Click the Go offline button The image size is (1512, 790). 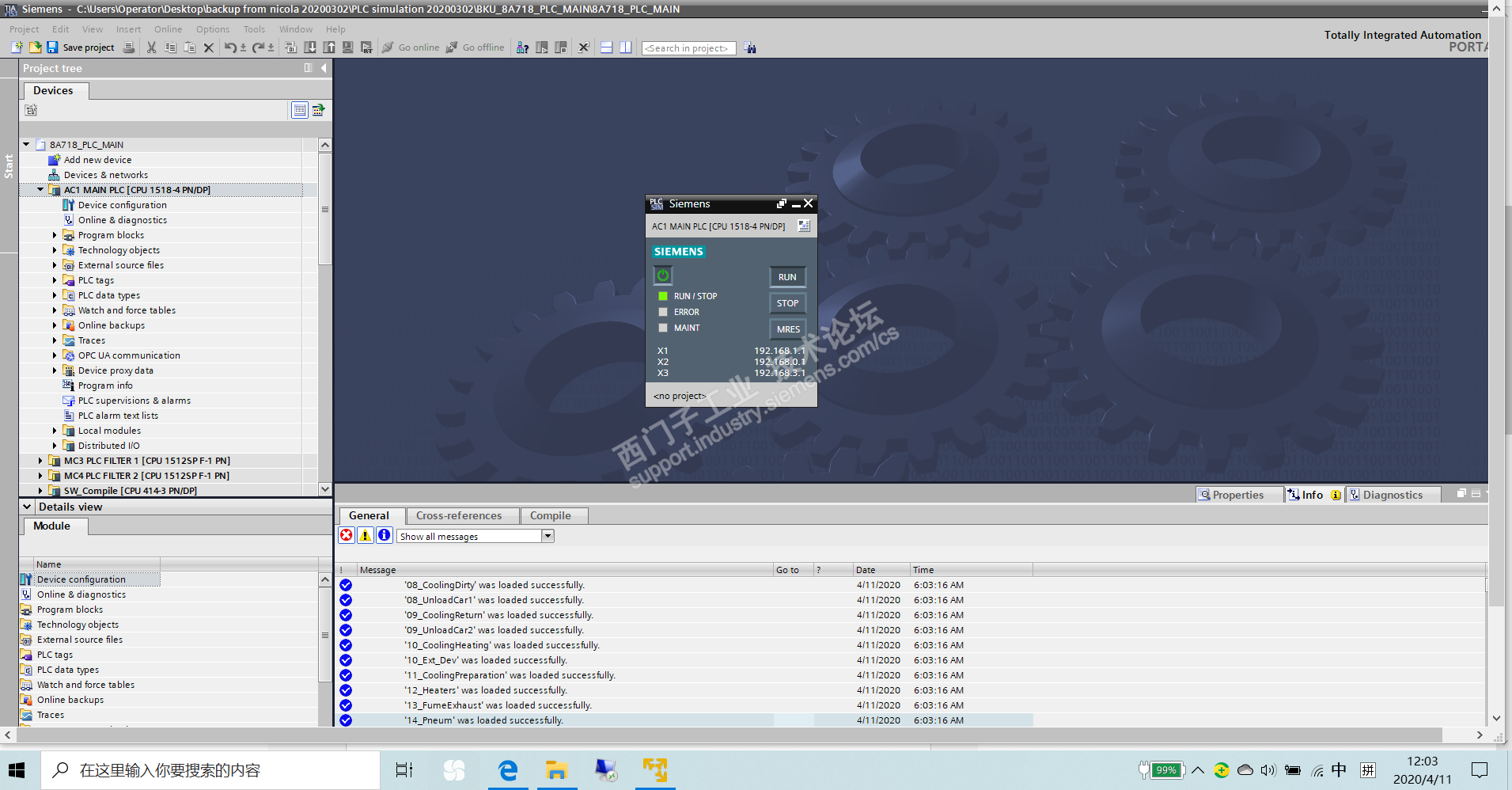click(475, 47)
